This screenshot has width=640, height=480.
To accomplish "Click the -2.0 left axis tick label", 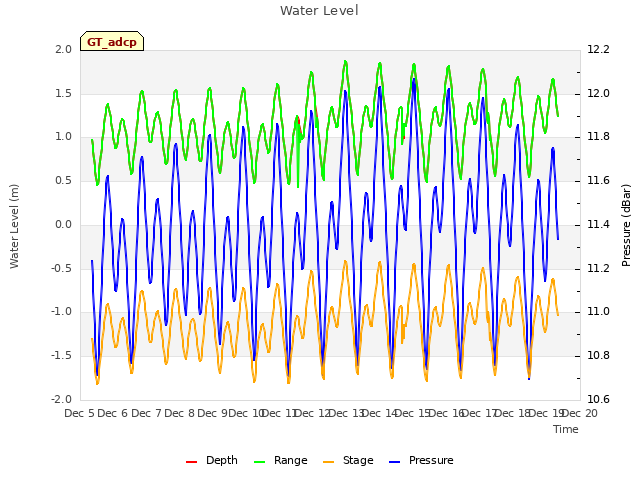I will tap(62, 399).
